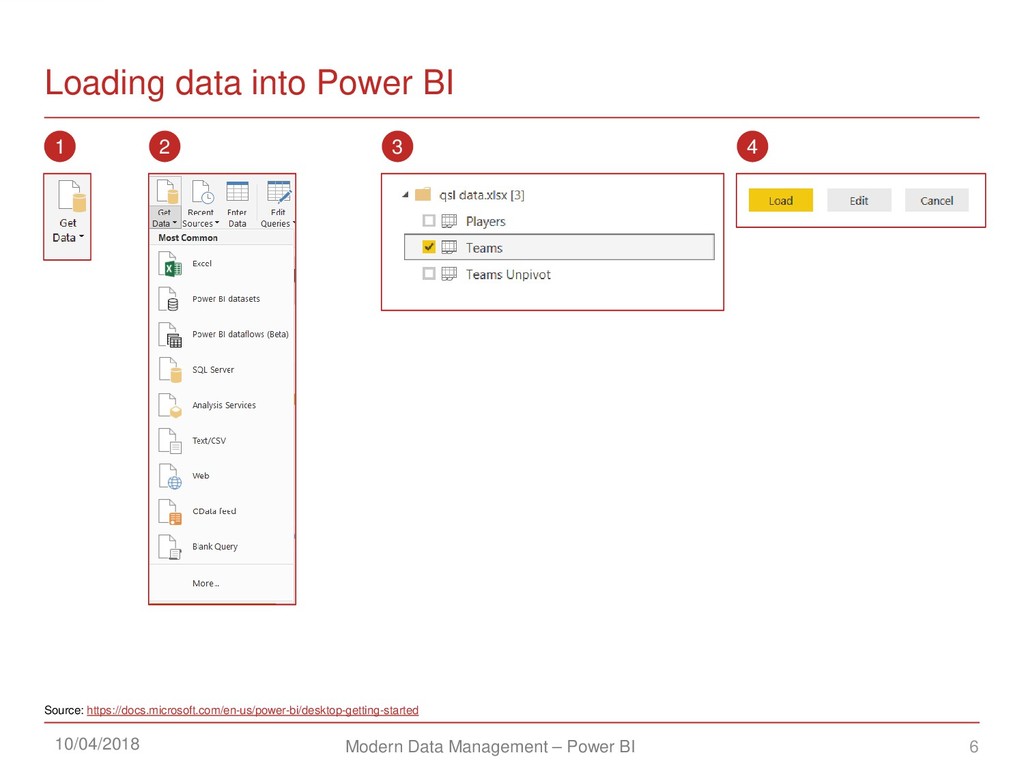Viewport: 1024px width, 768px height.
Task: Click the Excel label in Most Common list
Action: point(202,263)
